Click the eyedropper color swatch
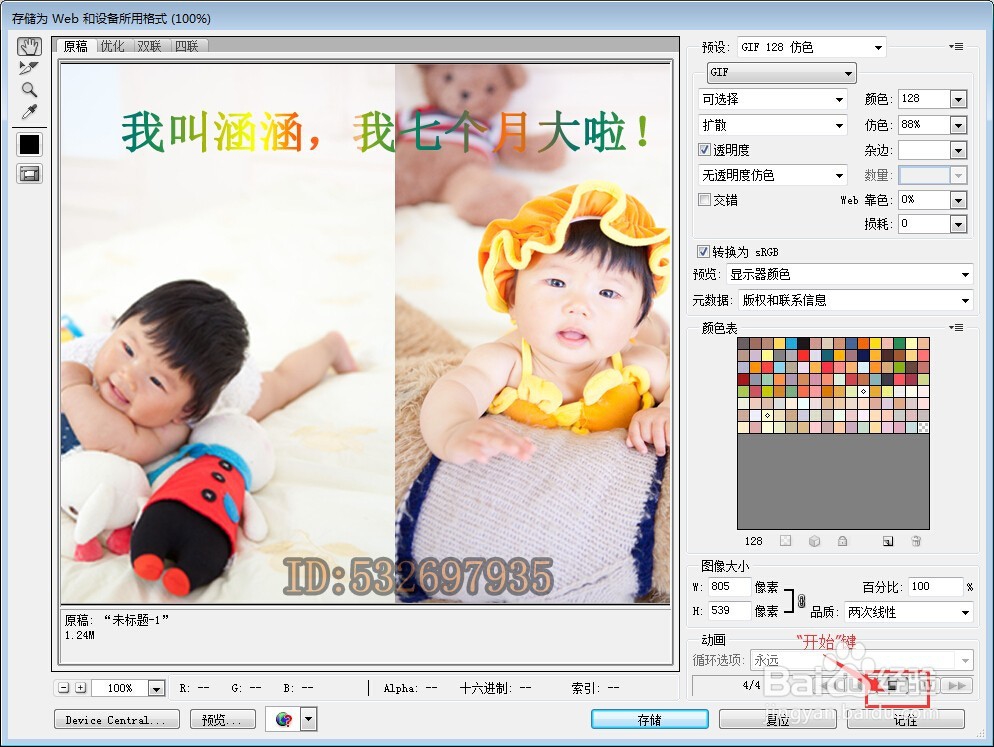 (29, 144)
